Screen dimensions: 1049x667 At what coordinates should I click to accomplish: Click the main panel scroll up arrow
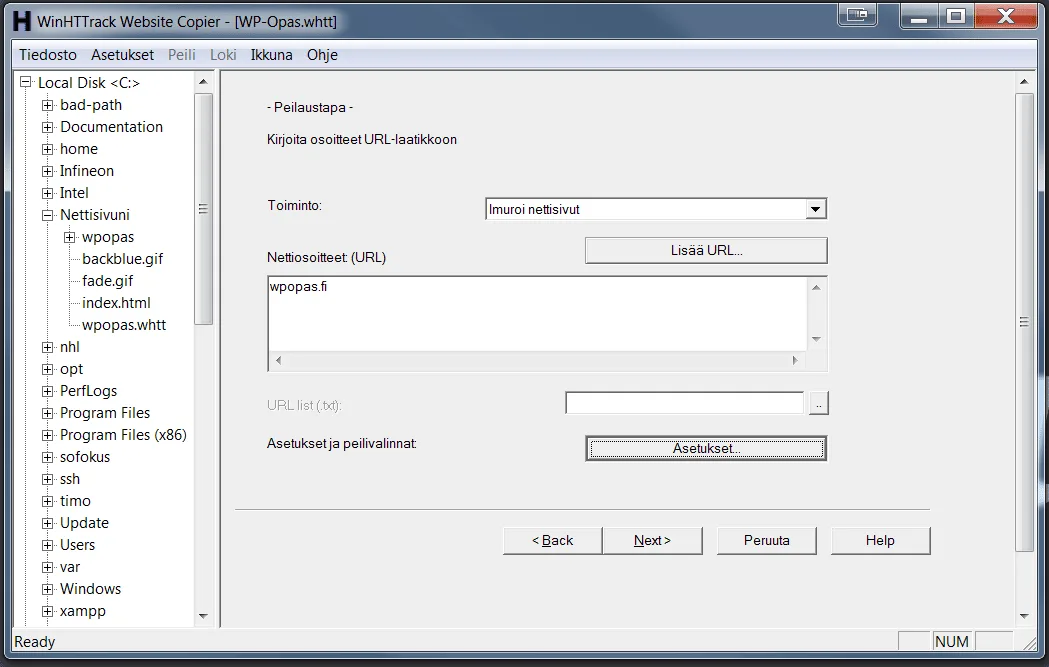click(x=1024, y=82)
